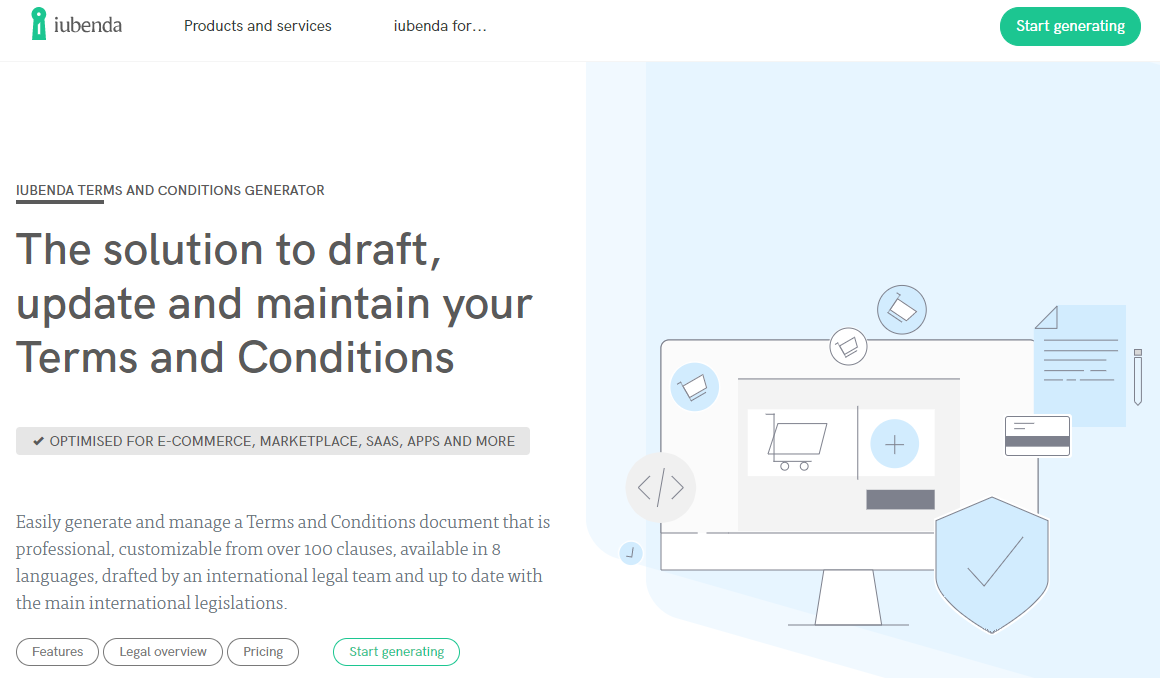Click the code brackets icon in illustration
This screenshot has height=678, width=1160.
coord(661,488)
